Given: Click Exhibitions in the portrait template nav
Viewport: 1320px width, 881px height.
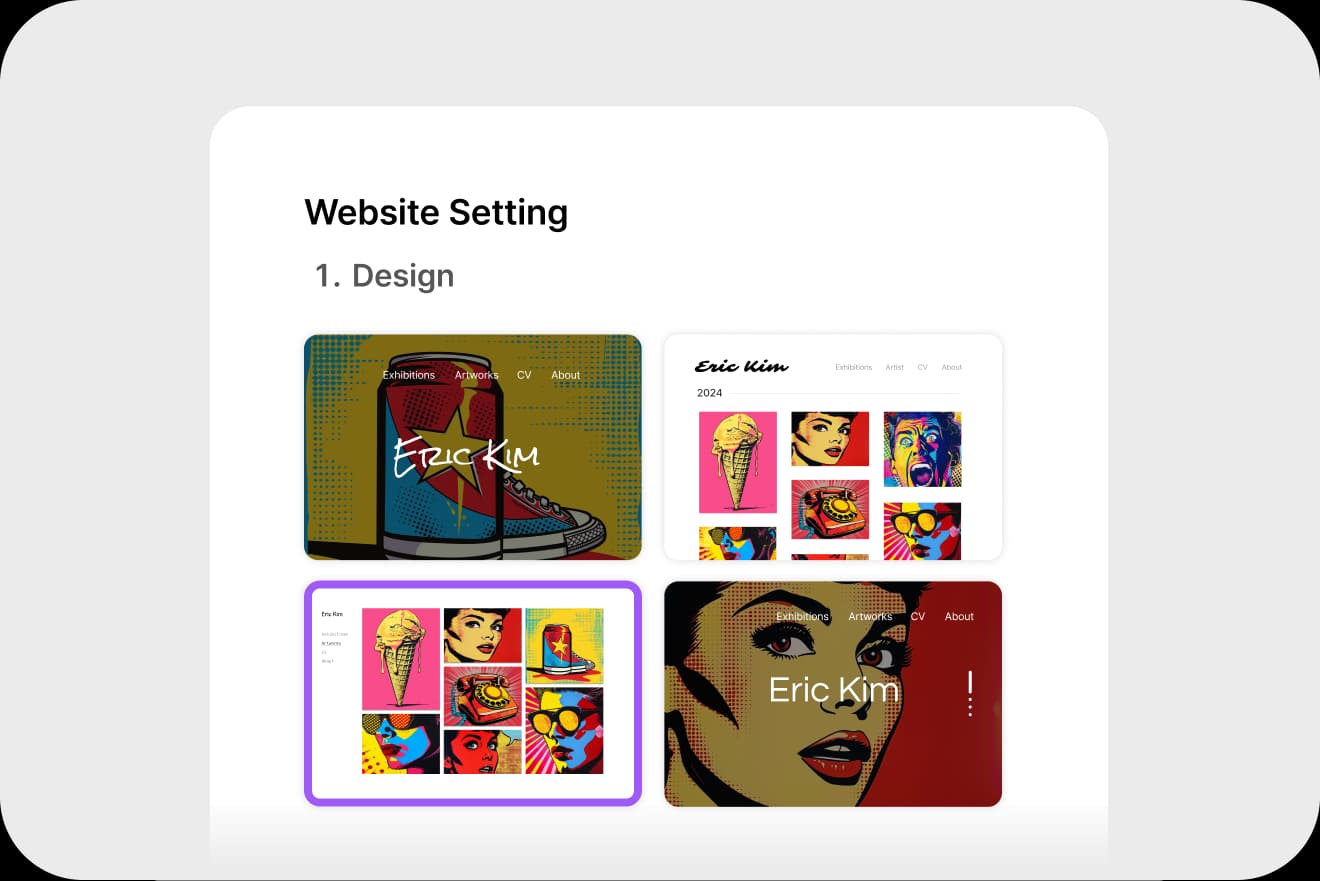Looking at the screenshot, I should tap(802, 616).
